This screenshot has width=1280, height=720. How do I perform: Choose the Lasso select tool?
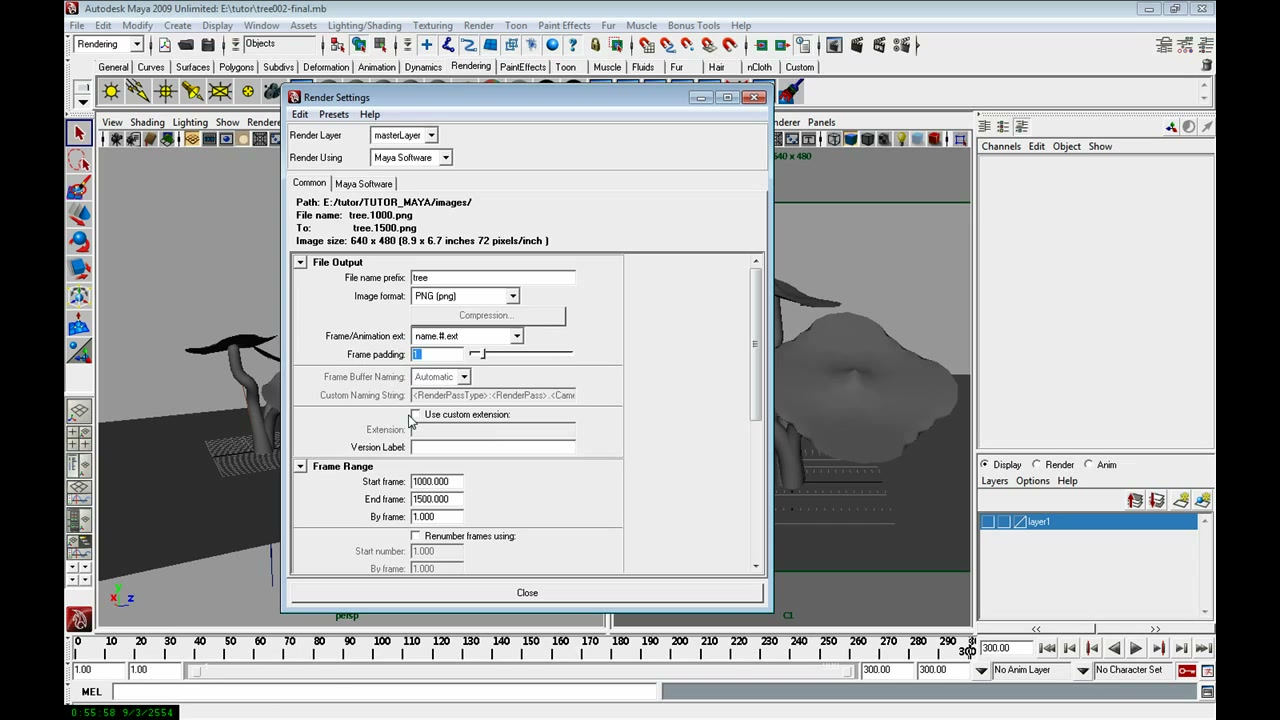[x=79, y=160]
